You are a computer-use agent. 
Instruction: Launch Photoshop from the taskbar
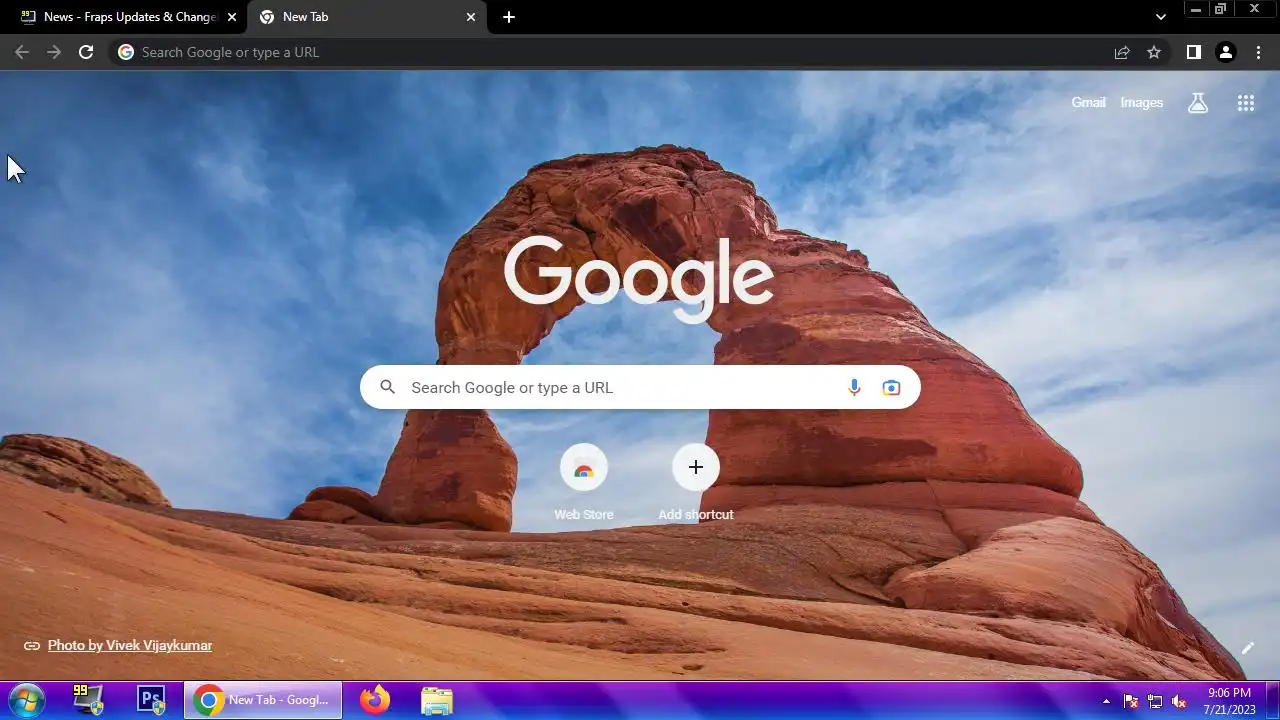click(x=151, y=700)
